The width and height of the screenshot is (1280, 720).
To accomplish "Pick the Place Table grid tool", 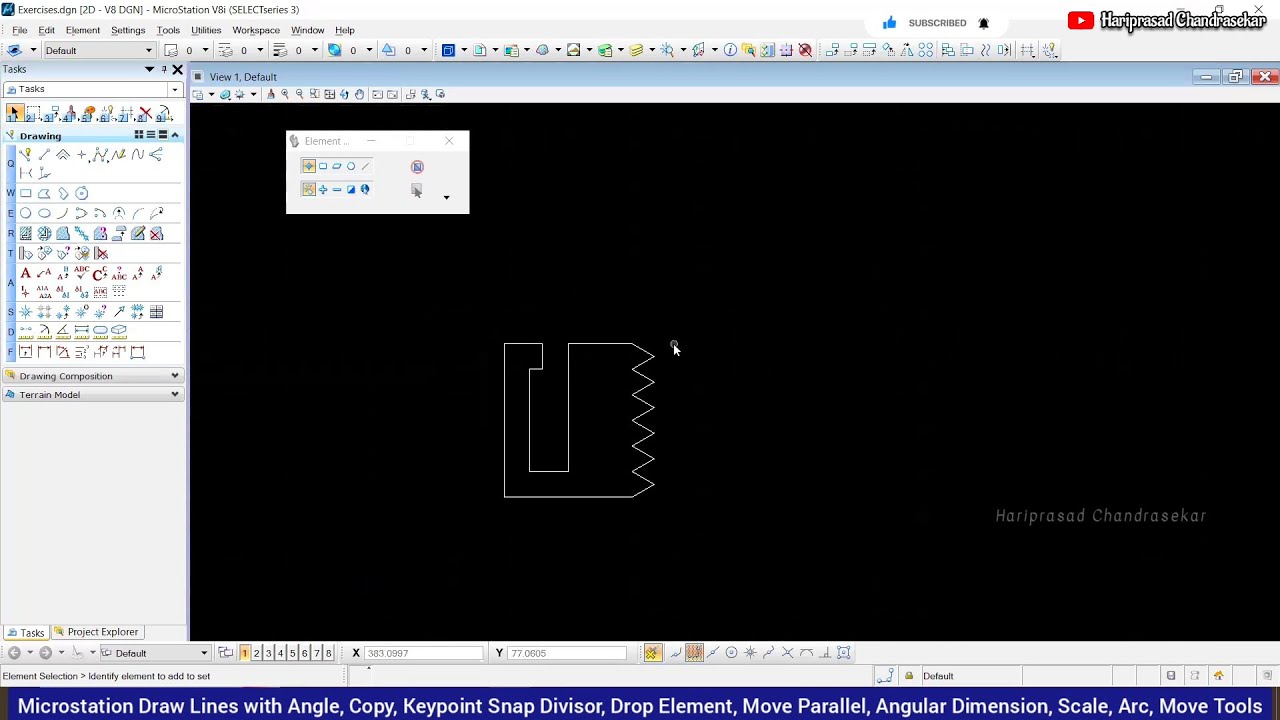I will coord(156,312).
